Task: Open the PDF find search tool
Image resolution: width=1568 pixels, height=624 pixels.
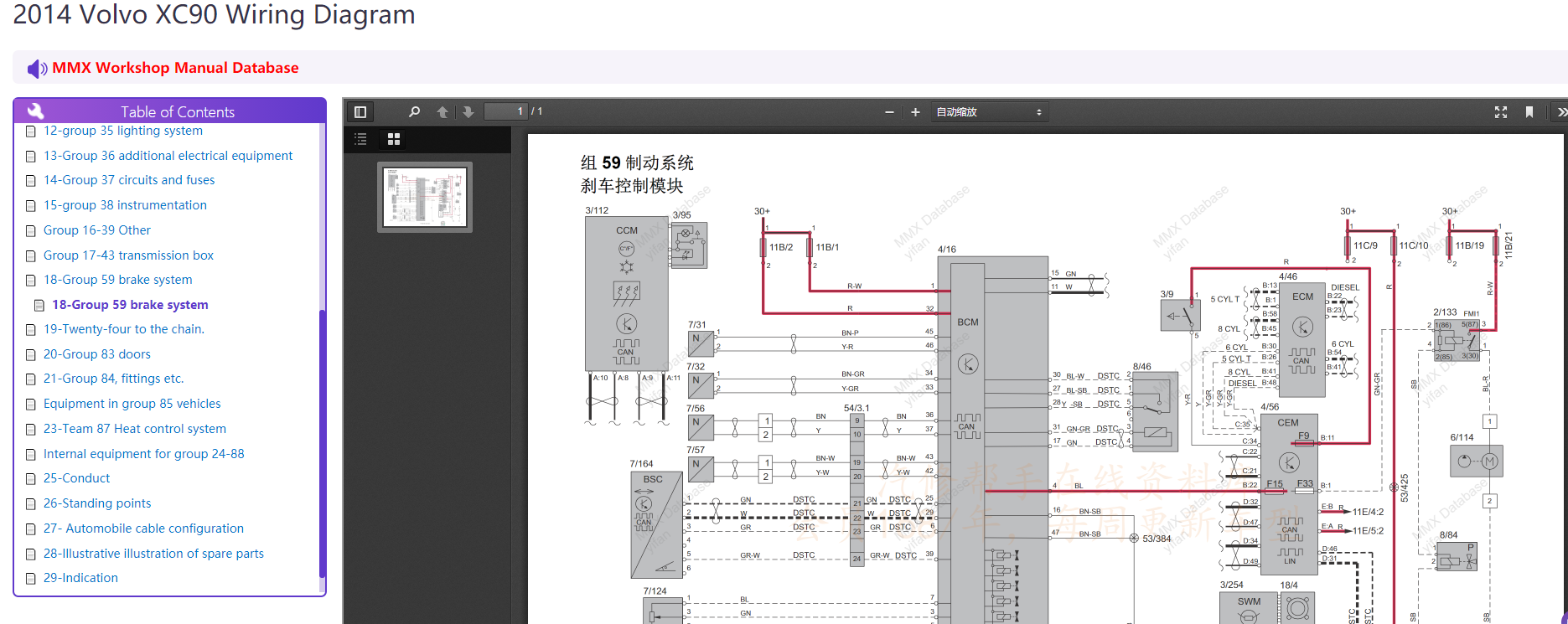Action: (414, 112)
